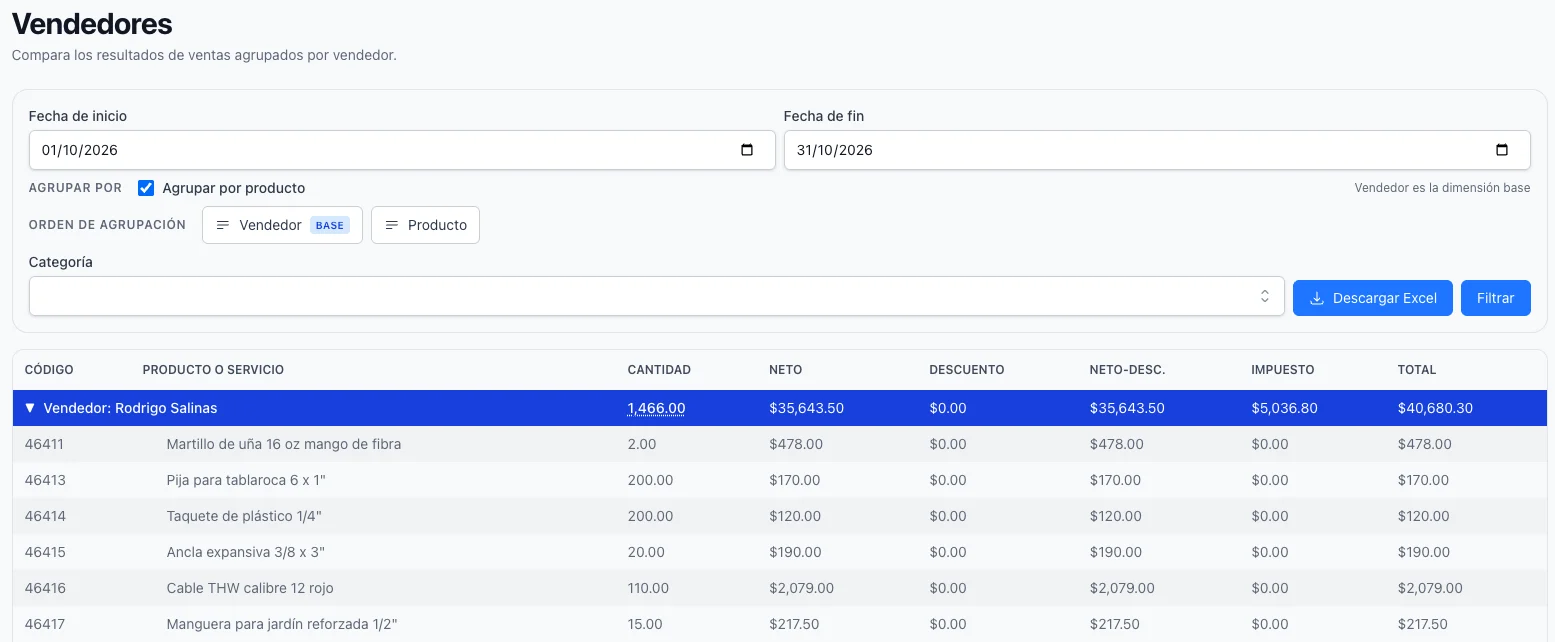Select the Producto grouping order chip
1555x642 pixels.
click(x=425, y=225)
